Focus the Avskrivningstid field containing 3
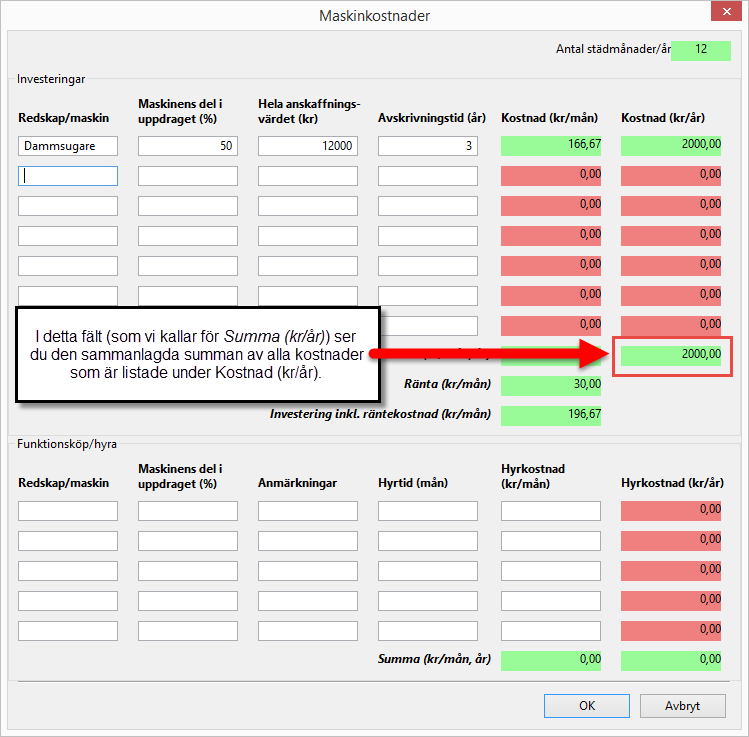This screenshot has height=737, width=749. pos(428,146)
